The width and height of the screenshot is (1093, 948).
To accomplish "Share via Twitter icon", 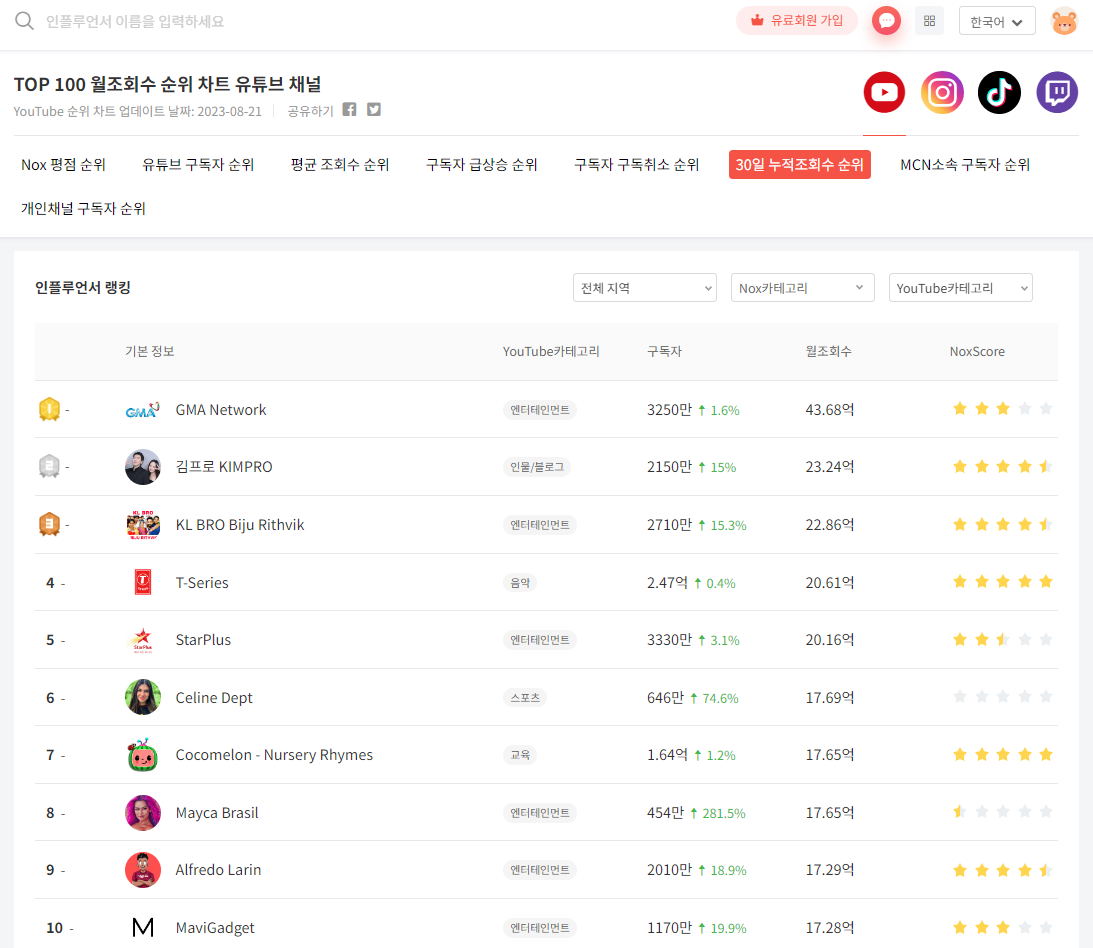I will 374,109.
